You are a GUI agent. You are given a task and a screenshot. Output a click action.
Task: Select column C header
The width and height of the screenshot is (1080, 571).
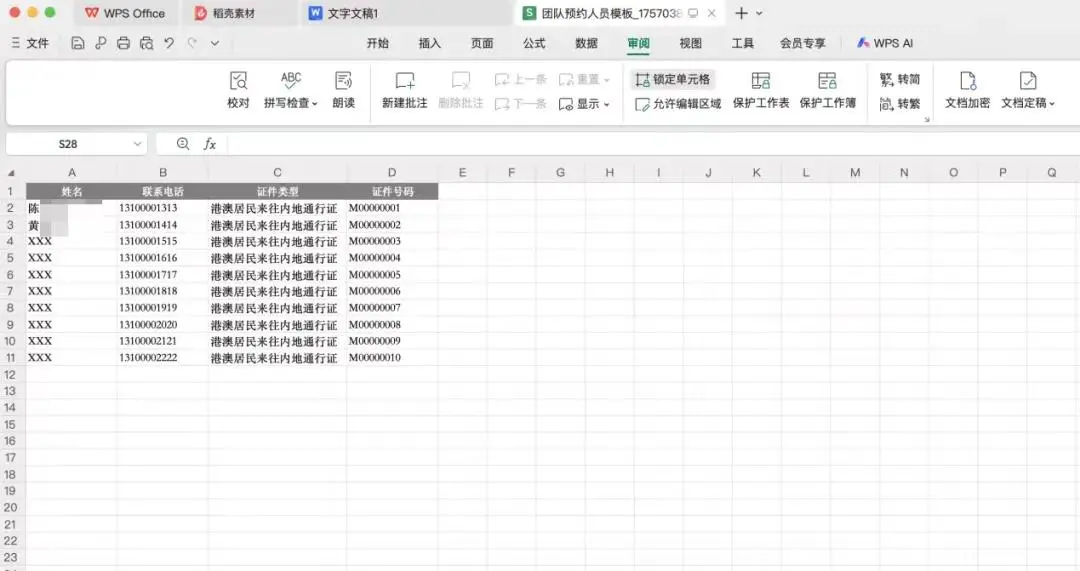pyautogui.click(x=278, y=173)
